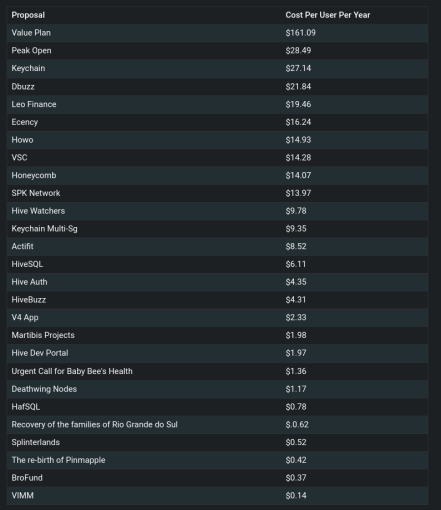The height and width of the screenshot is (510, 441).
Task: Select the Value Plan row
Action: (217, 33)
